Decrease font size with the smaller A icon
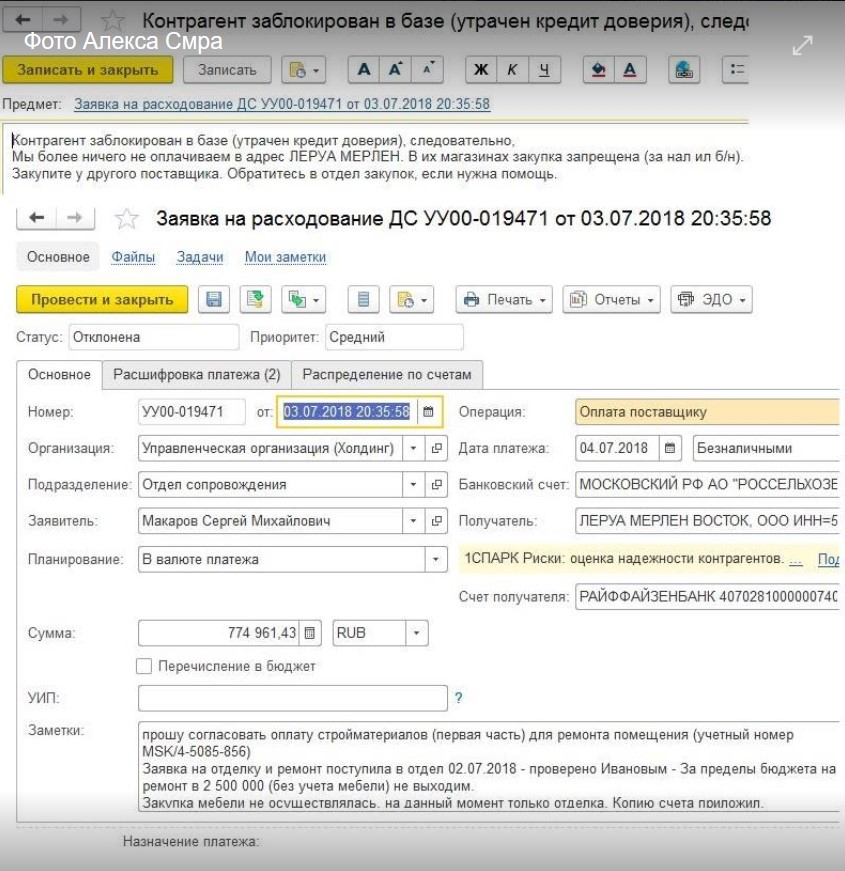845x871 pixels. coord(427,70)
